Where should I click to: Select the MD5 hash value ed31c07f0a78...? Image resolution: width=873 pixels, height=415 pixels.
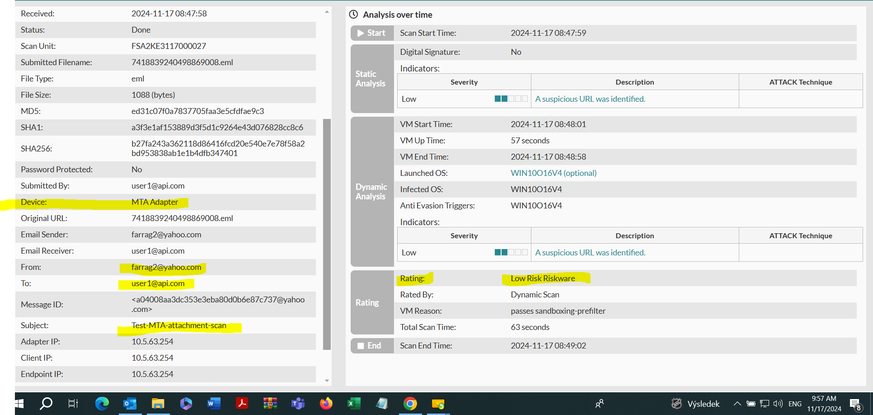point(198,111)
